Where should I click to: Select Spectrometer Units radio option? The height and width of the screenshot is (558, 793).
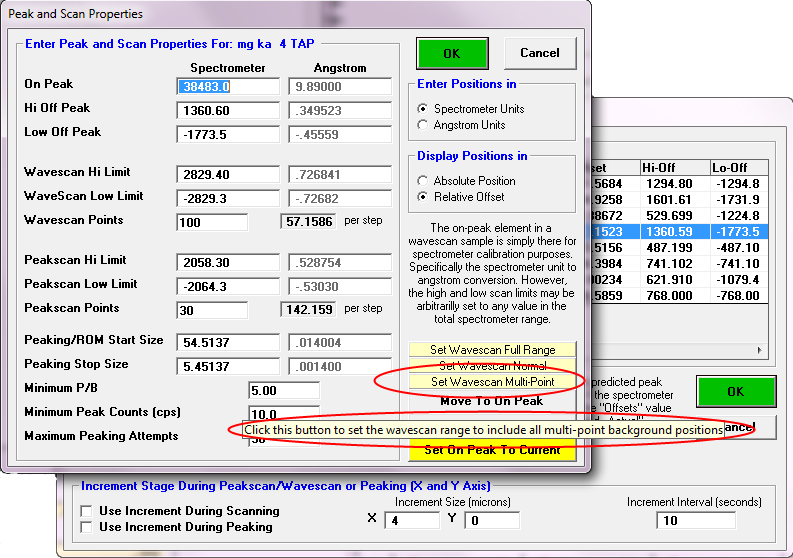click(423, 108)
